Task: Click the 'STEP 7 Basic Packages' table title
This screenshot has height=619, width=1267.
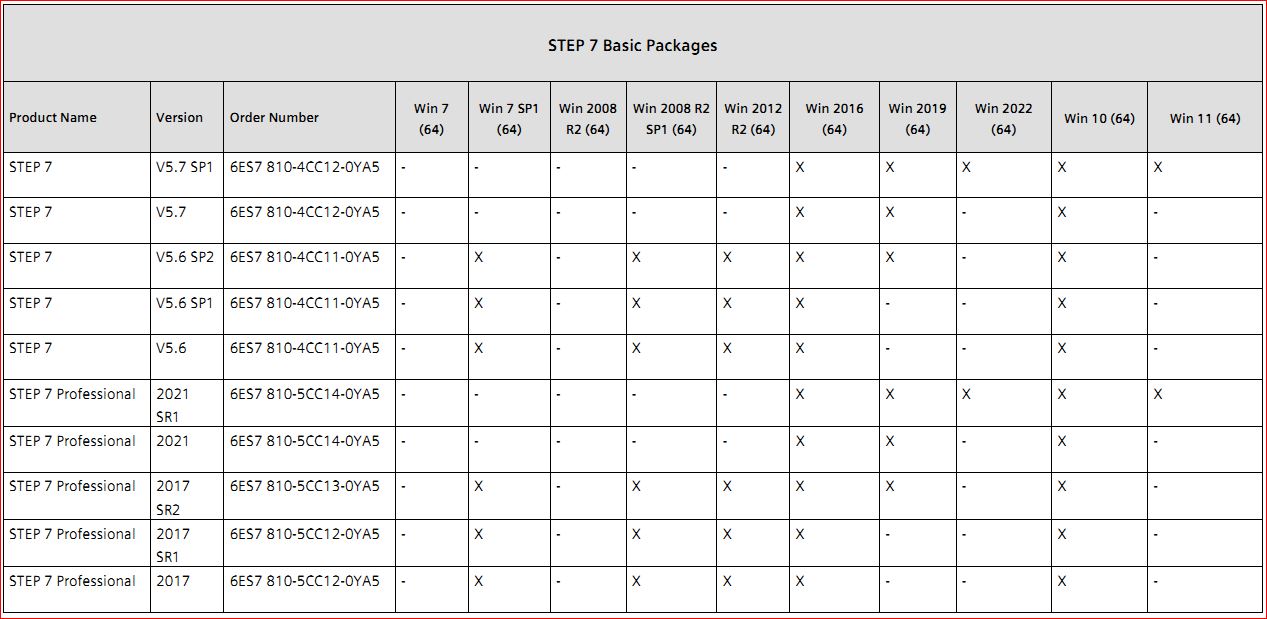Action: click(632, 45)
